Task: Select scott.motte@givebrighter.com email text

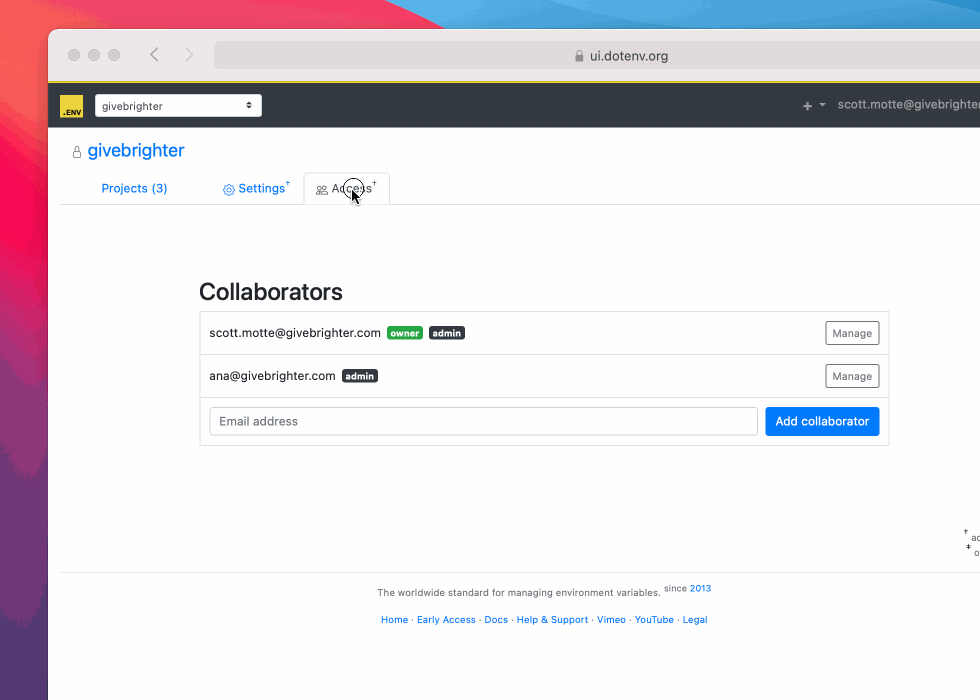Action: click(295, 333)
